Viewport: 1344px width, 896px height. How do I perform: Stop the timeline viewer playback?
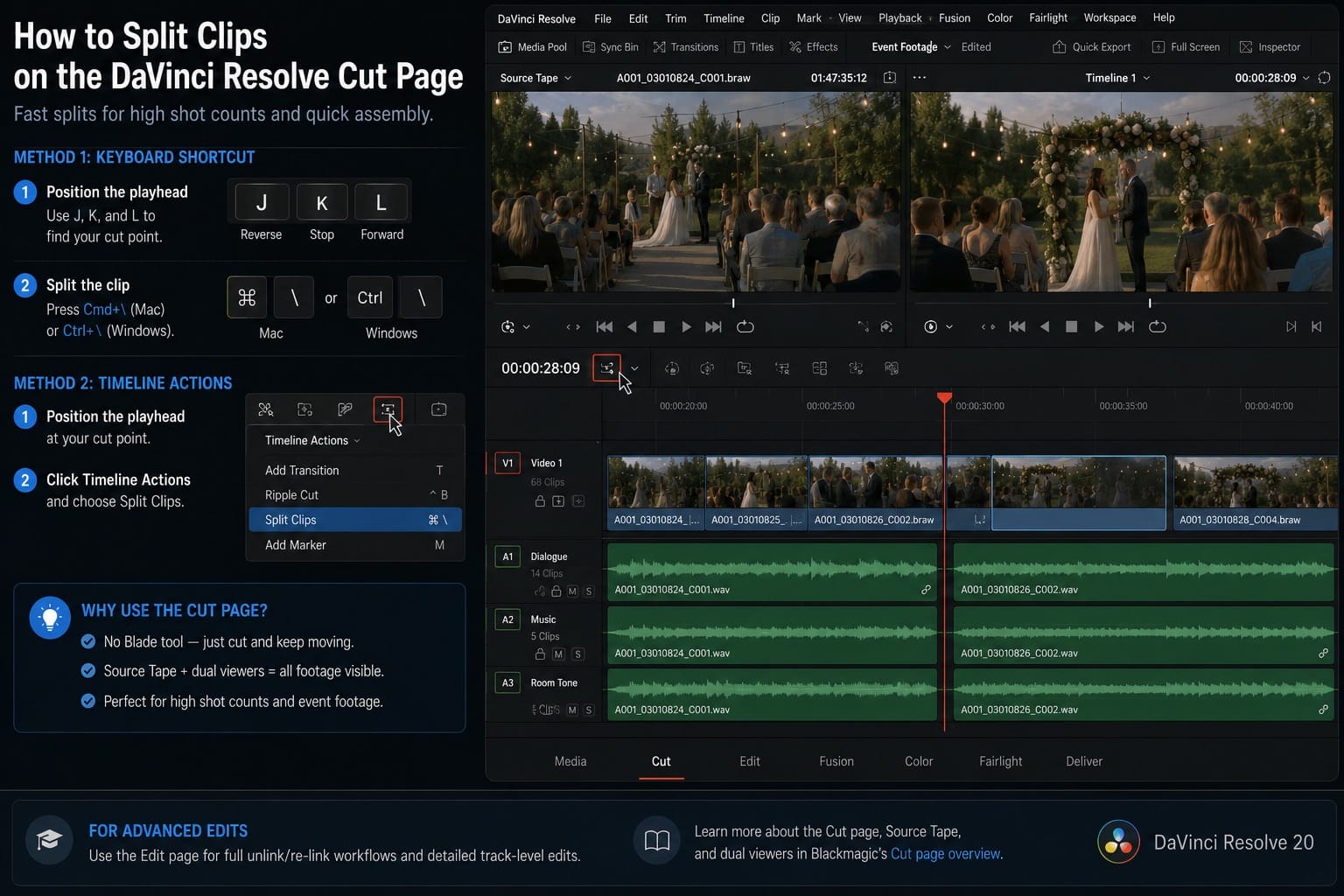(x=1071, y=326)
